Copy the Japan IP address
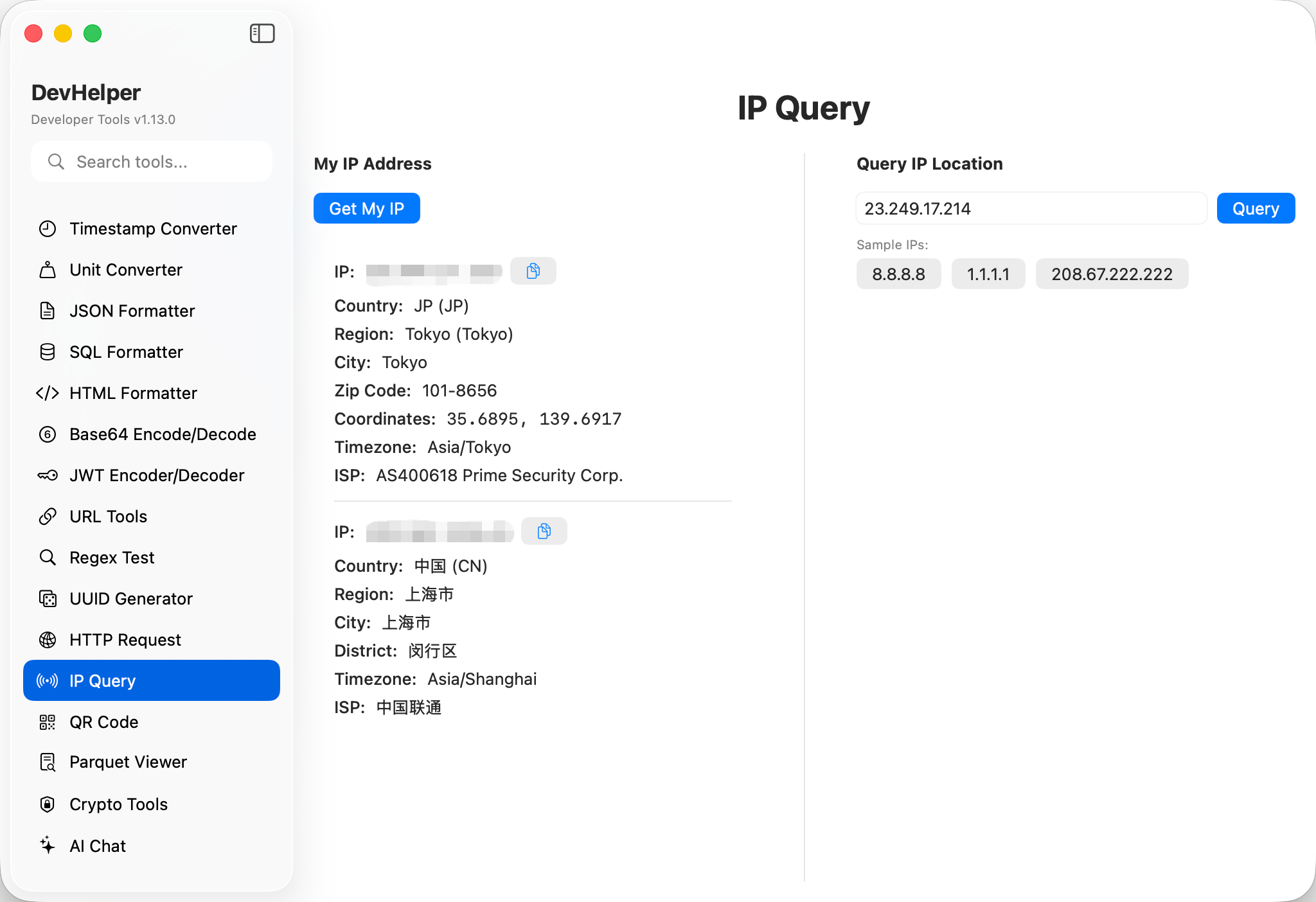 (x=533, y=271)
